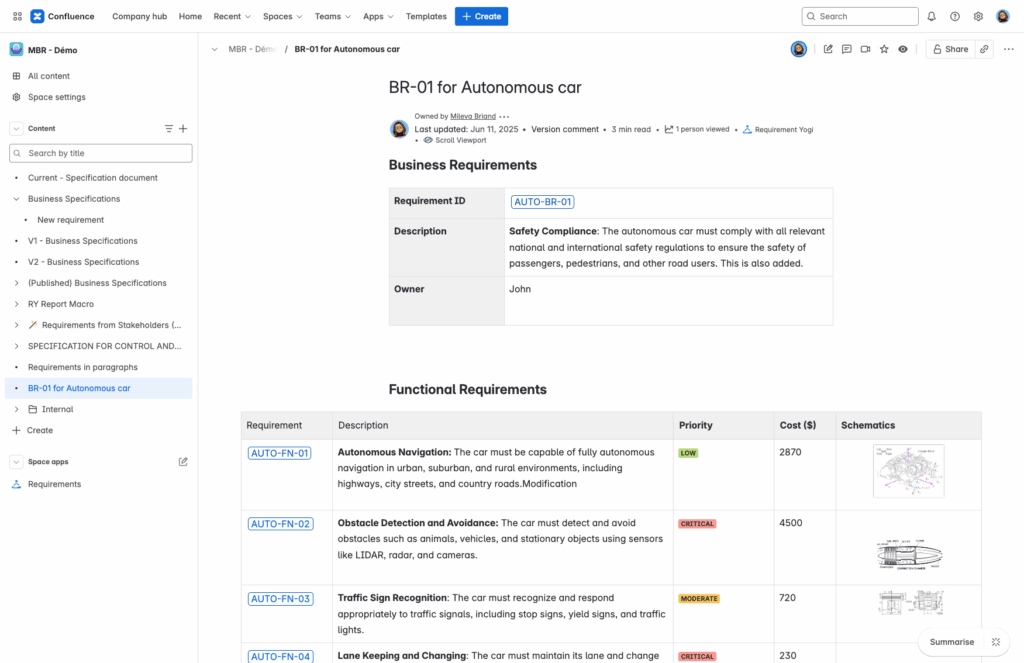Viewport: 1024px width, 663px height.
Task: Open Confluence settings gear icon
Action: [977, 16]
